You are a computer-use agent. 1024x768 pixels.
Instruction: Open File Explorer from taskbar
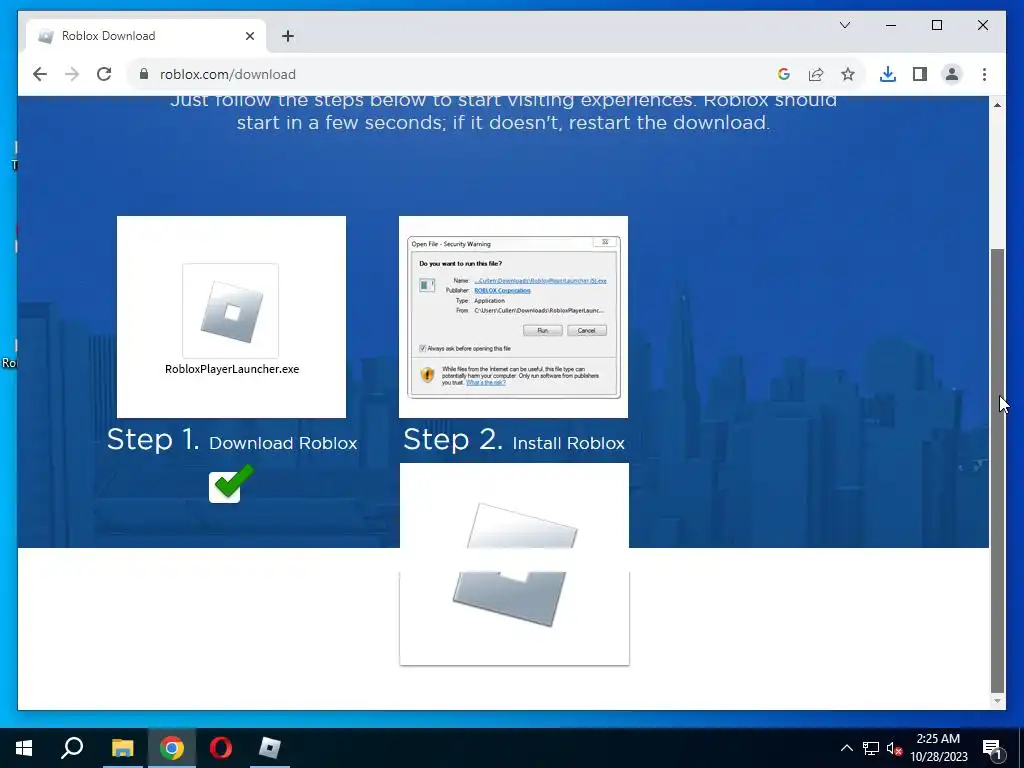coord(123,748)
